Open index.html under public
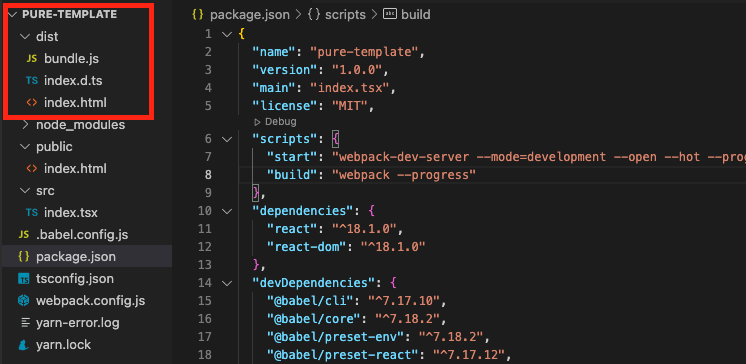 pyautogui.click(x=75, y=169)
